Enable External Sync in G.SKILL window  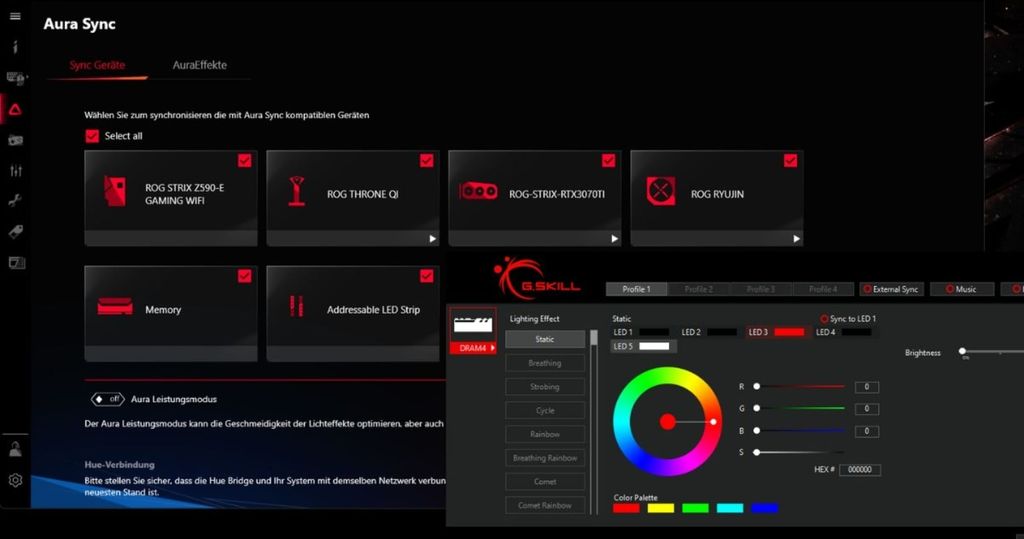(892, 289)
